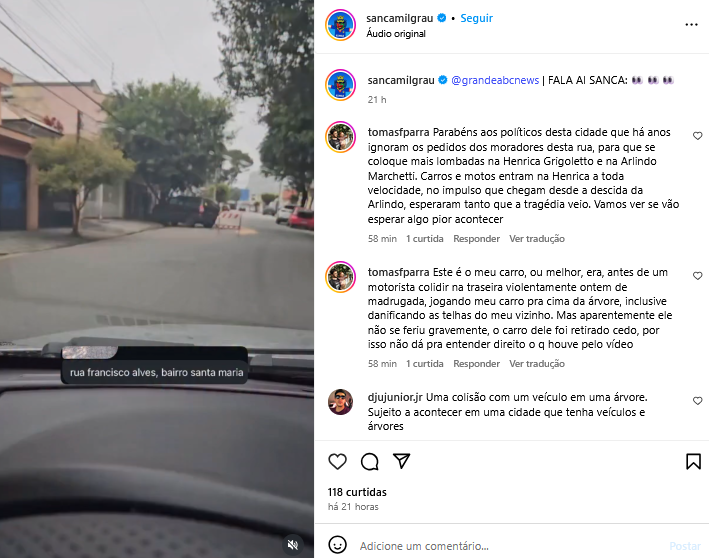Like the post with heart icon
The width and height of the screenshot is (709, 558).
(337, 461)
